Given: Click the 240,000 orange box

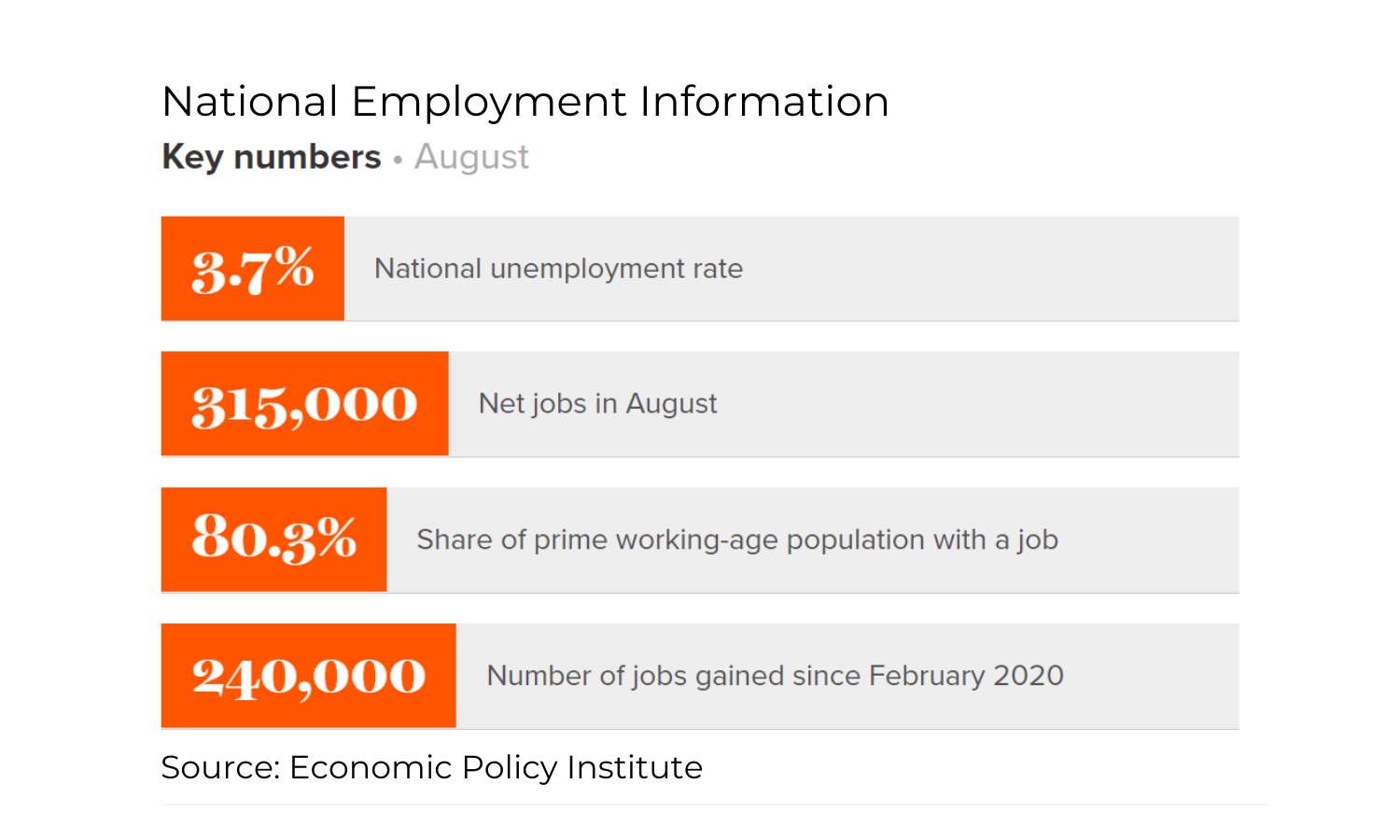Looking at the screenshot, I should click(x=309, y=676).
